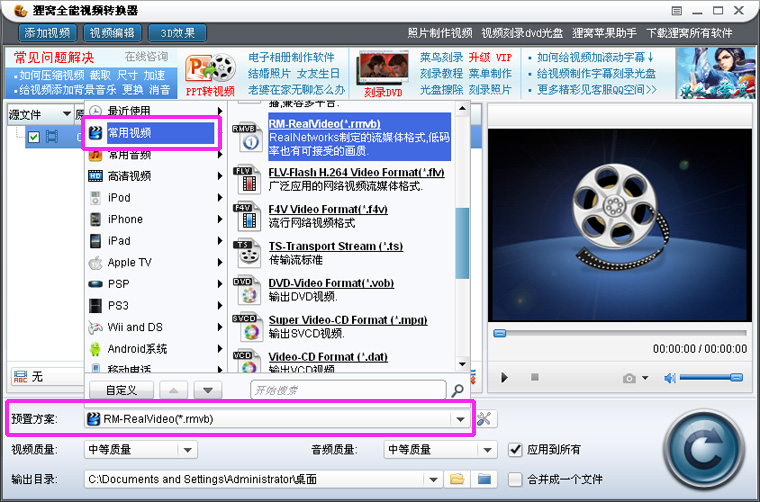Click the DVD format icon
Image resolution: width=760 pixels, height=502 pixels.
tap(248, 291)
